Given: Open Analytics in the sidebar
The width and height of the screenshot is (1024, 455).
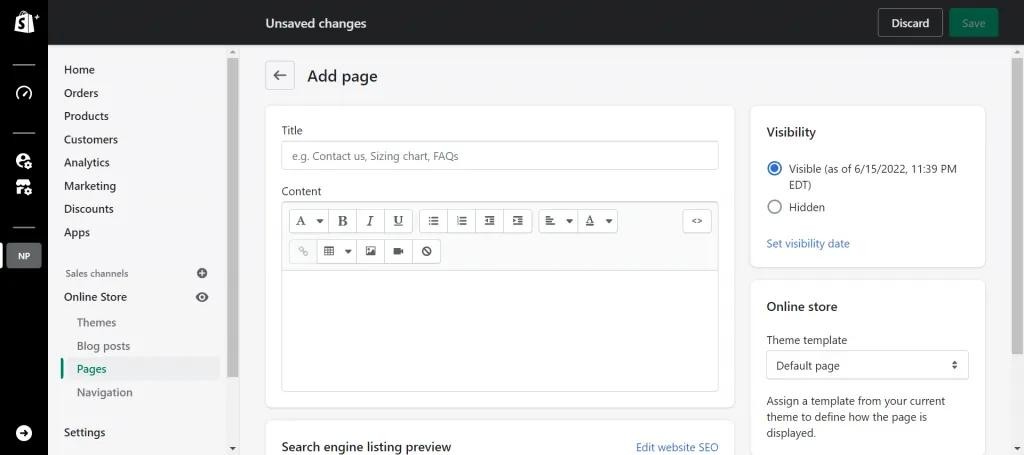Looking at the screenshot, I should [x=87, y=163].
